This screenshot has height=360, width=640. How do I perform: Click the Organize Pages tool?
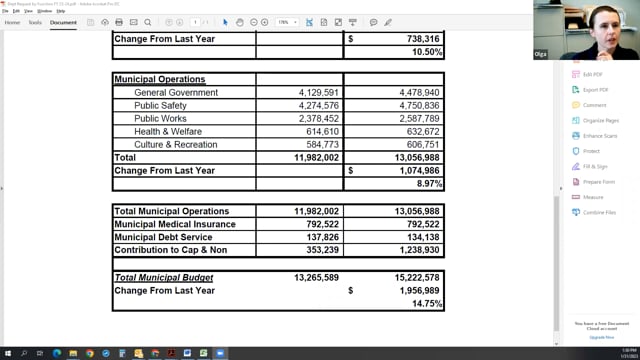tap(596, 120)
